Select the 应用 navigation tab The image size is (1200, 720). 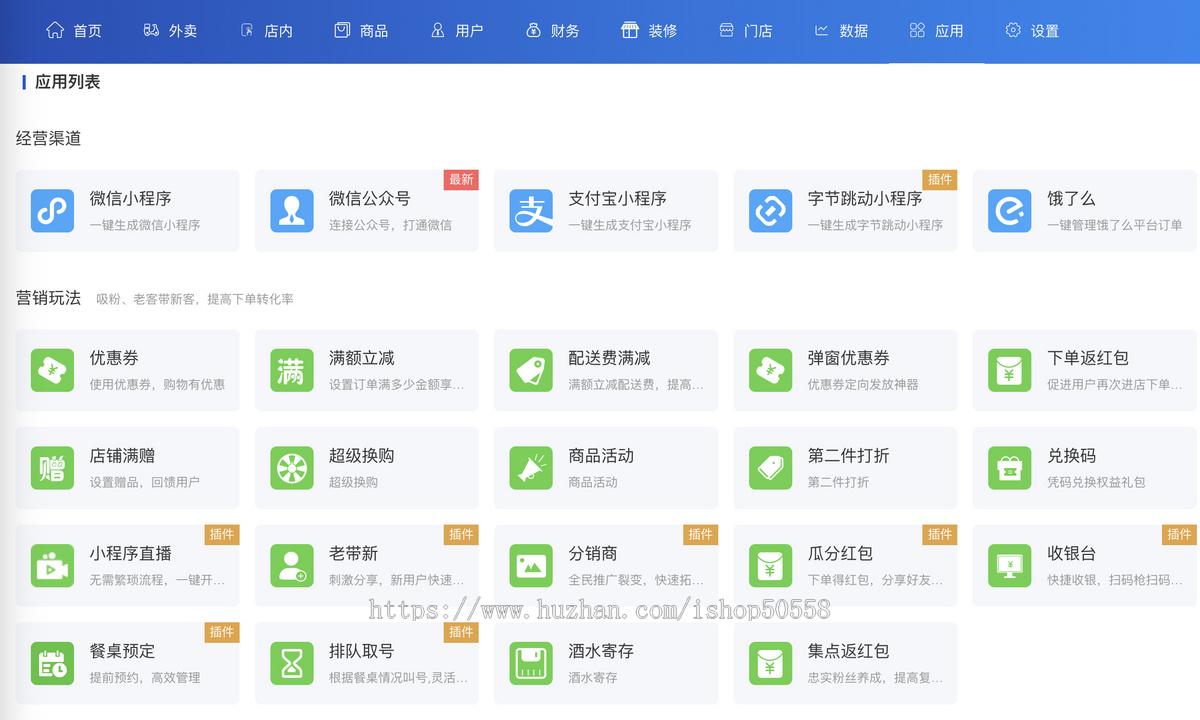pos(937,31)
